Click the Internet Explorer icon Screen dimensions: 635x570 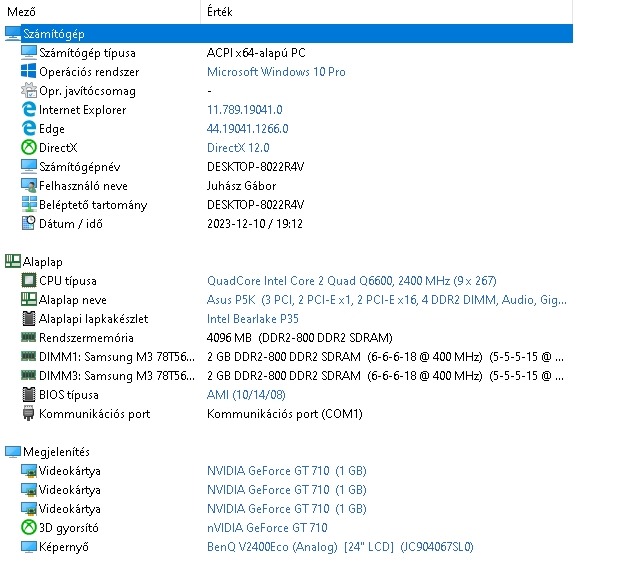point(28,110)
